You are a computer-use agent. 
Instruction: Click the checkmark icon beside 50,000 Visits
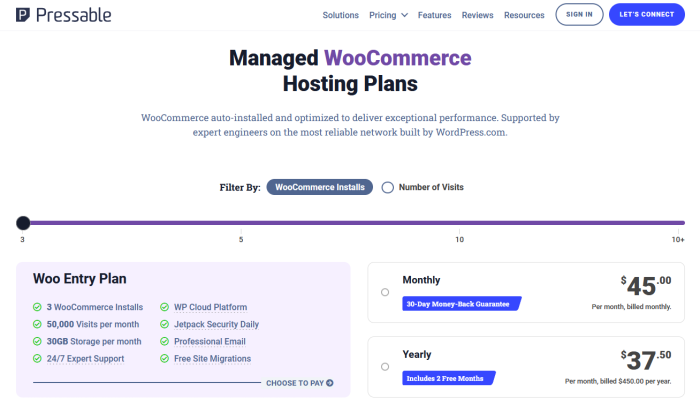[37, 324]
